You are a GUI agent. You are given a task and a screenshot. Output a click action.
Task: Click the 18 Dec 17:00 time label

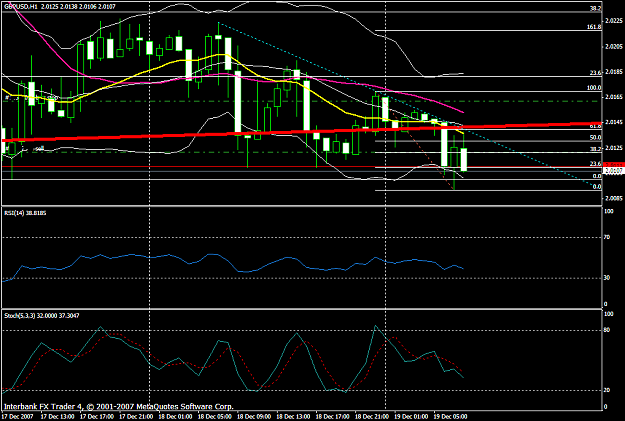click(x=332, y=417)
